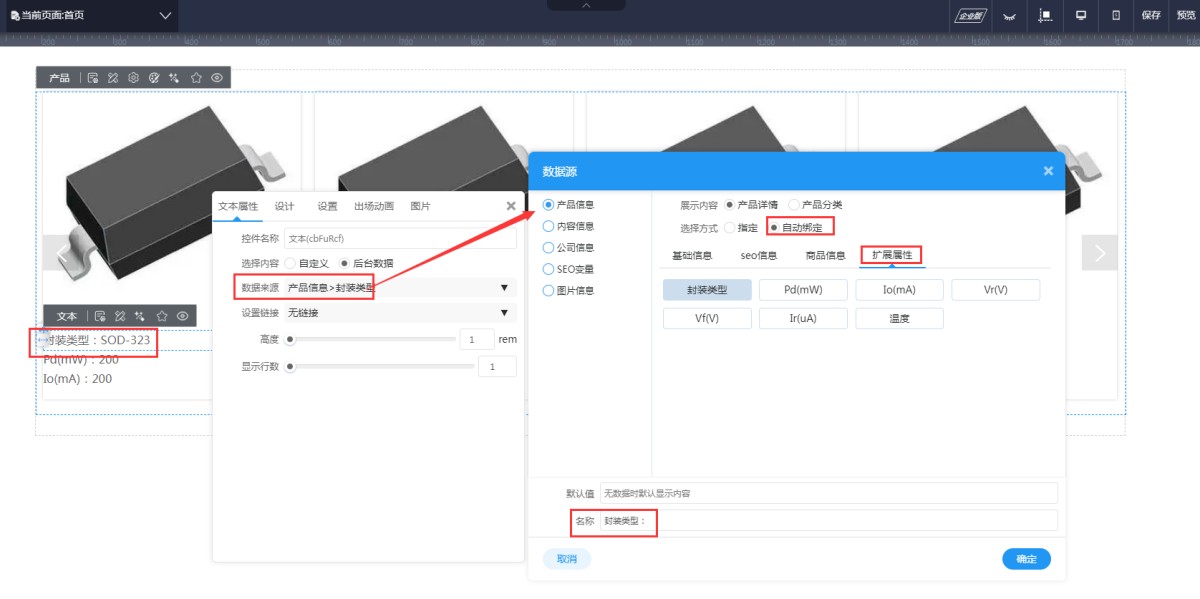
Task: Choose the Vr(V) attribute button
Action: [x=996, y=290]
